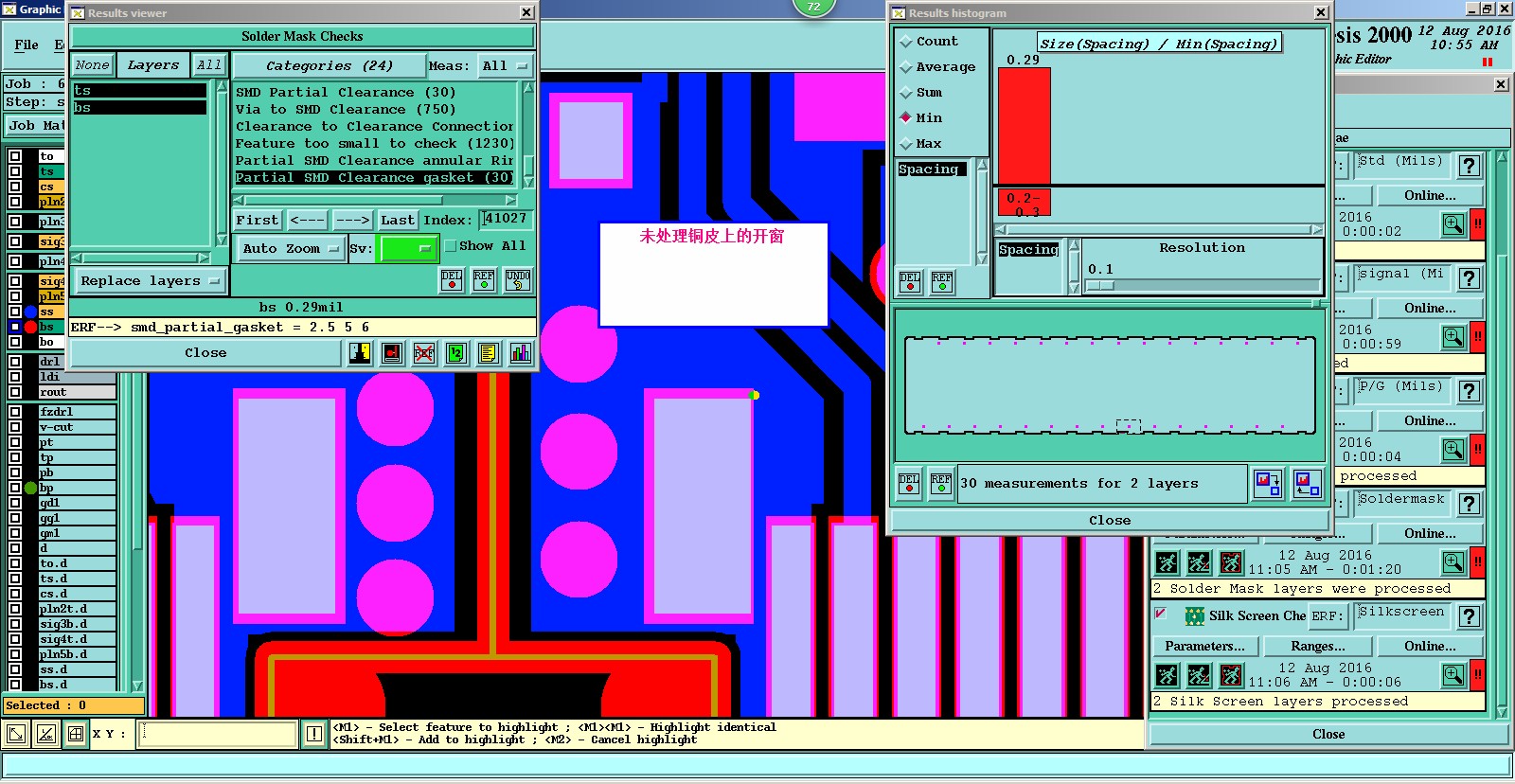The image size is (1515, 784).
Task: Click help question mark next to Soldermask
Action: 1470,504
